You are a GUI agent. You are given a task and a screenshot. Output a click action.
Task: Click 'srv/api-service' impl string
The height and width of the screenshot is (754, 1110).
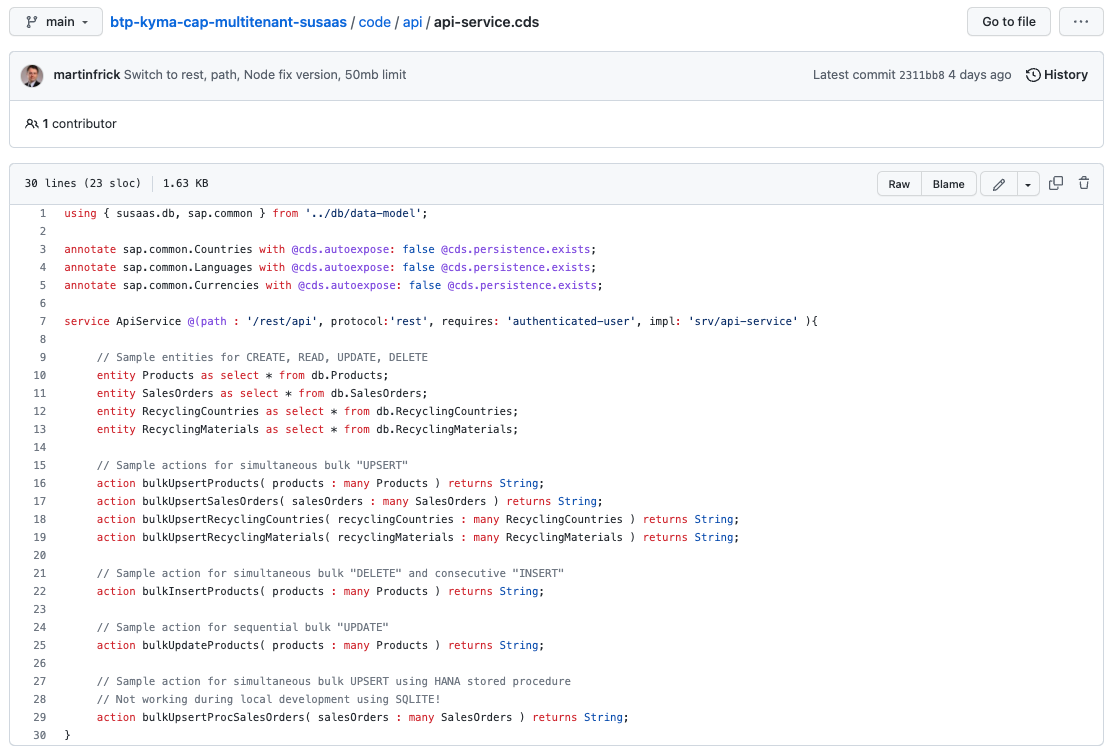point(743,321)
